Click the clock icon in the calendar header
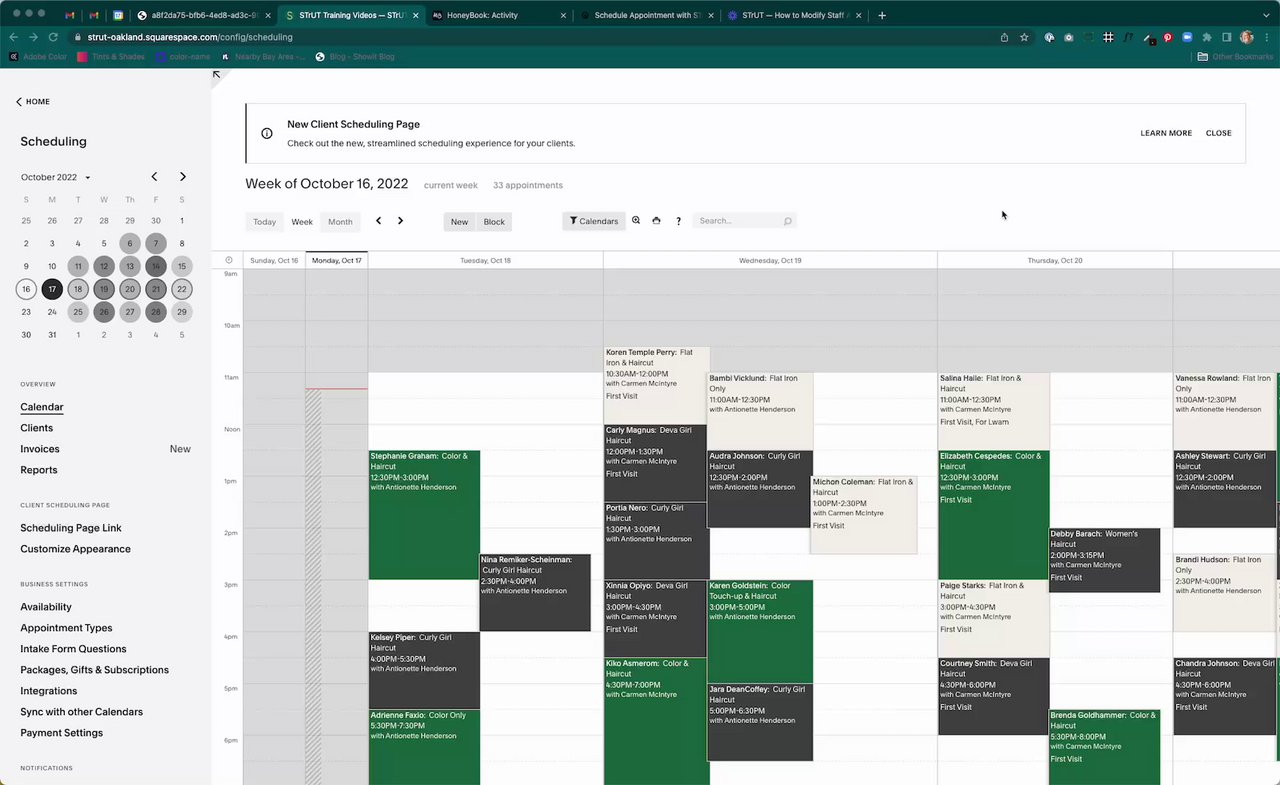Screen dimensions: 1280x785 (229, 260)
